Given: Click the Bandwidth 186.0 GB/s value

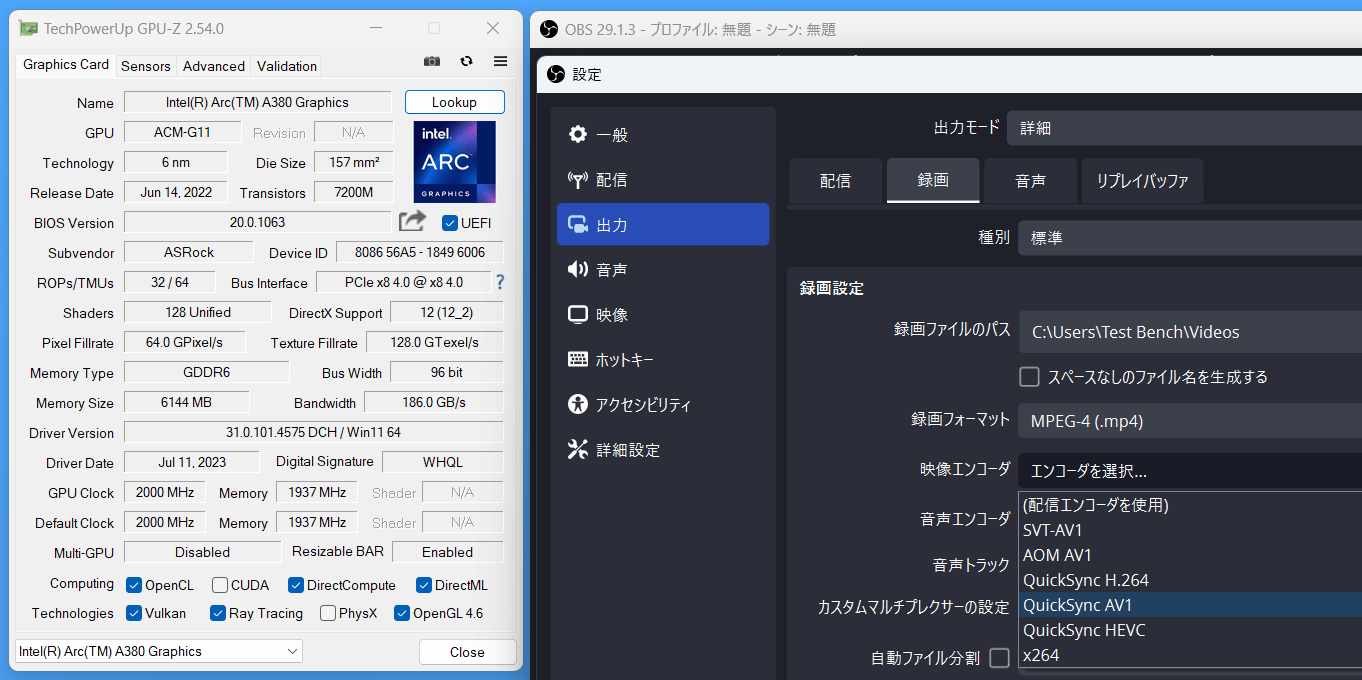Looking at the screenshot, I should click(434, 402).
